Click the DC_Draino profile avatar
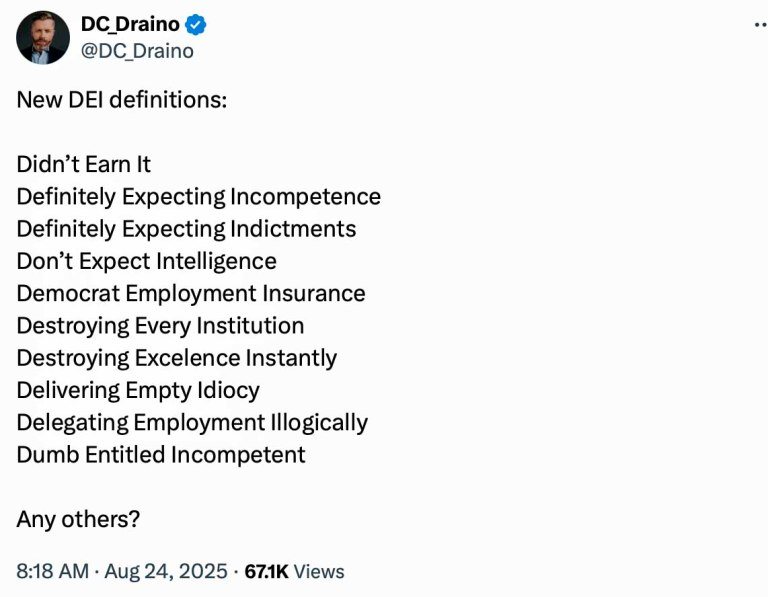The image size is (768, 597). [x=43, y=37]
